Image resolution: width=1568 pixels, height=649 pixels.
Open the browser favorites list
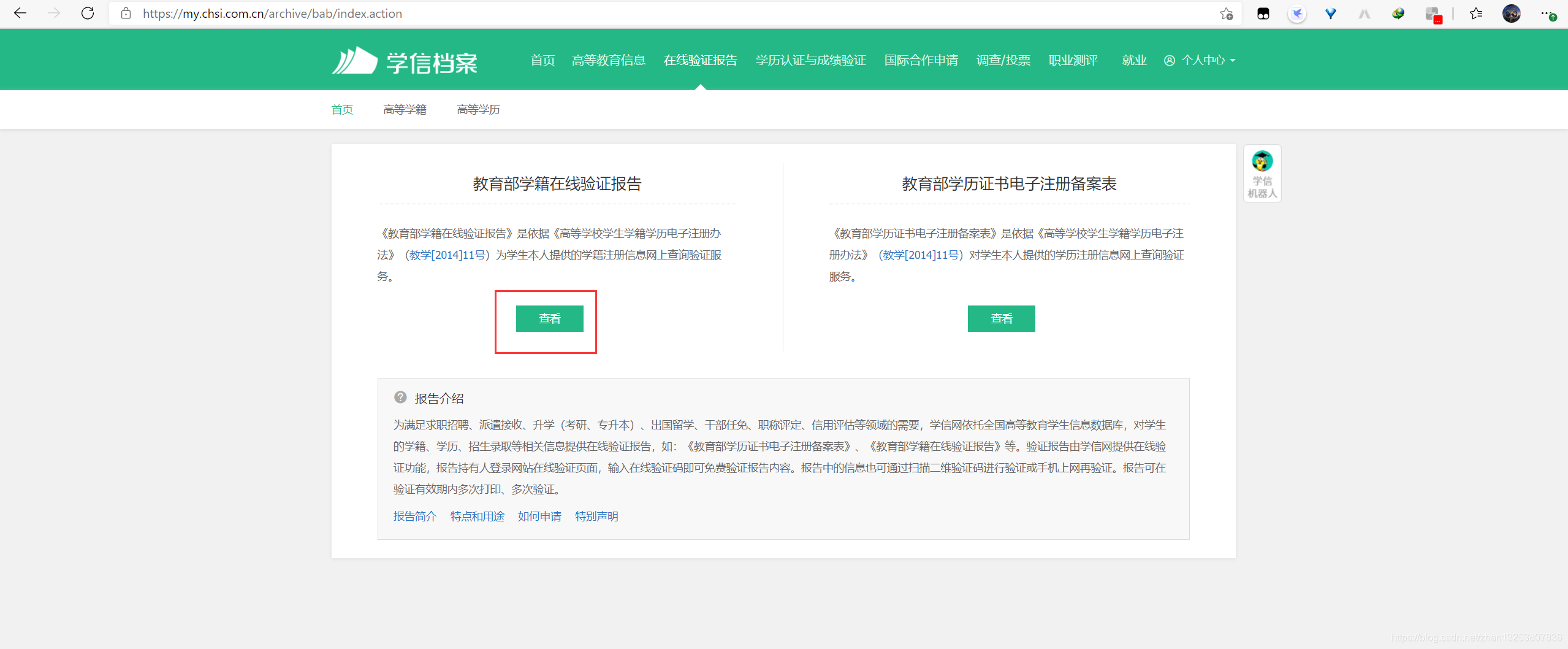pyautogui.click(x=1477, y=13)
